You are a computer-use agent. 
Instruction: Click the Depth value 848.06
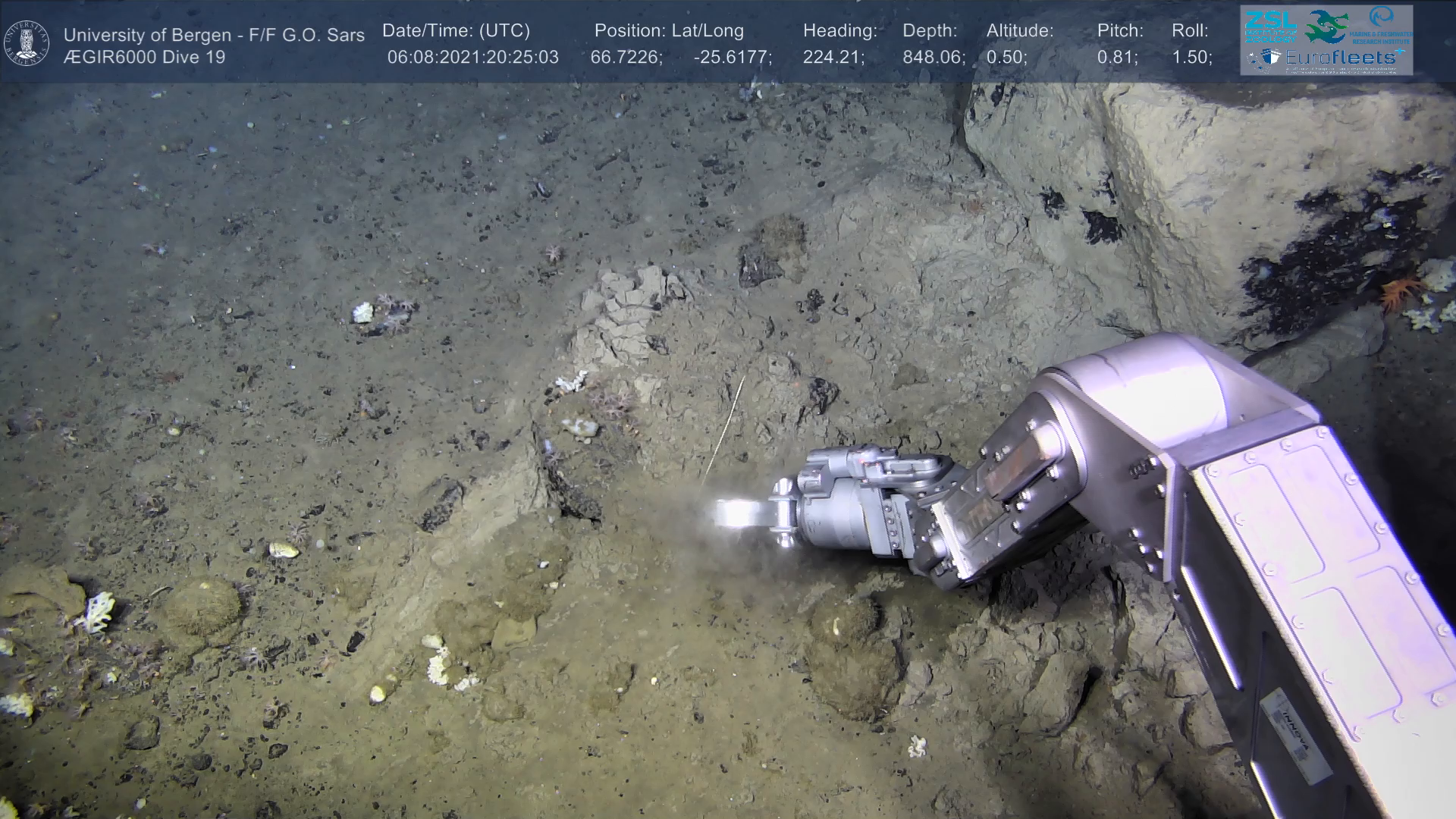(x=933, y=58)
